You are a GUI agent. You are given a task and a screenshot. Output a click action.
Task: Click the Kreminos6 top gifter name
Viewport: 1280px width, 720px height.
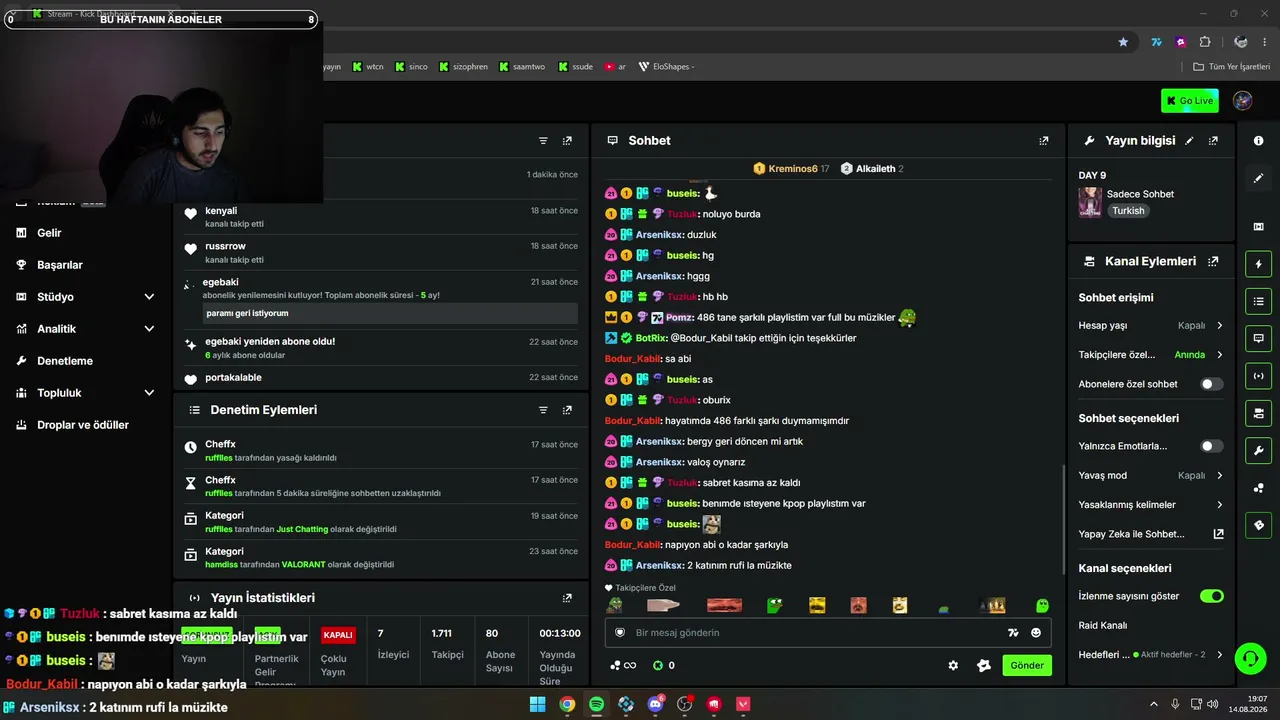point(793,169)
